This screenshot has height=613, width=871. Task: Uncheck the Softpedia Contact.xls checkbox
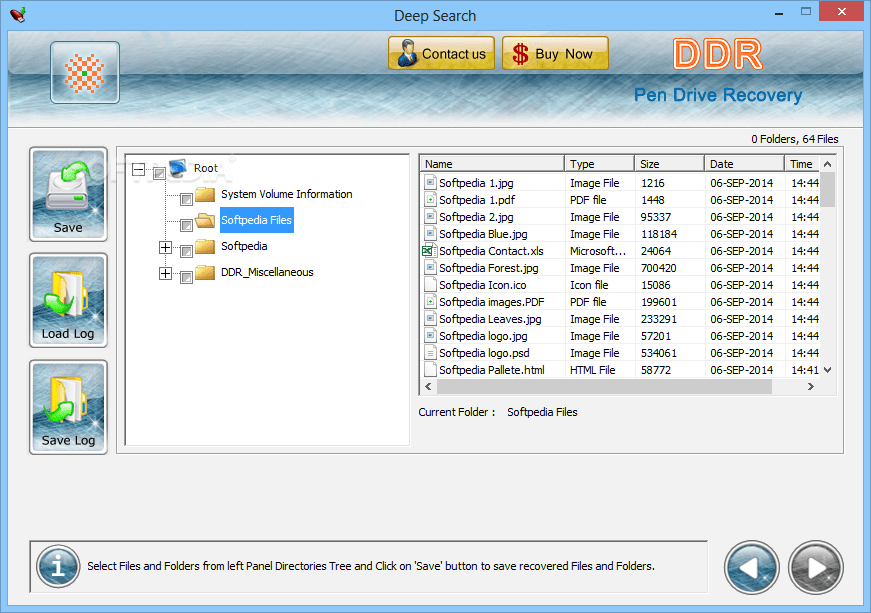click(x=428, y=250)
